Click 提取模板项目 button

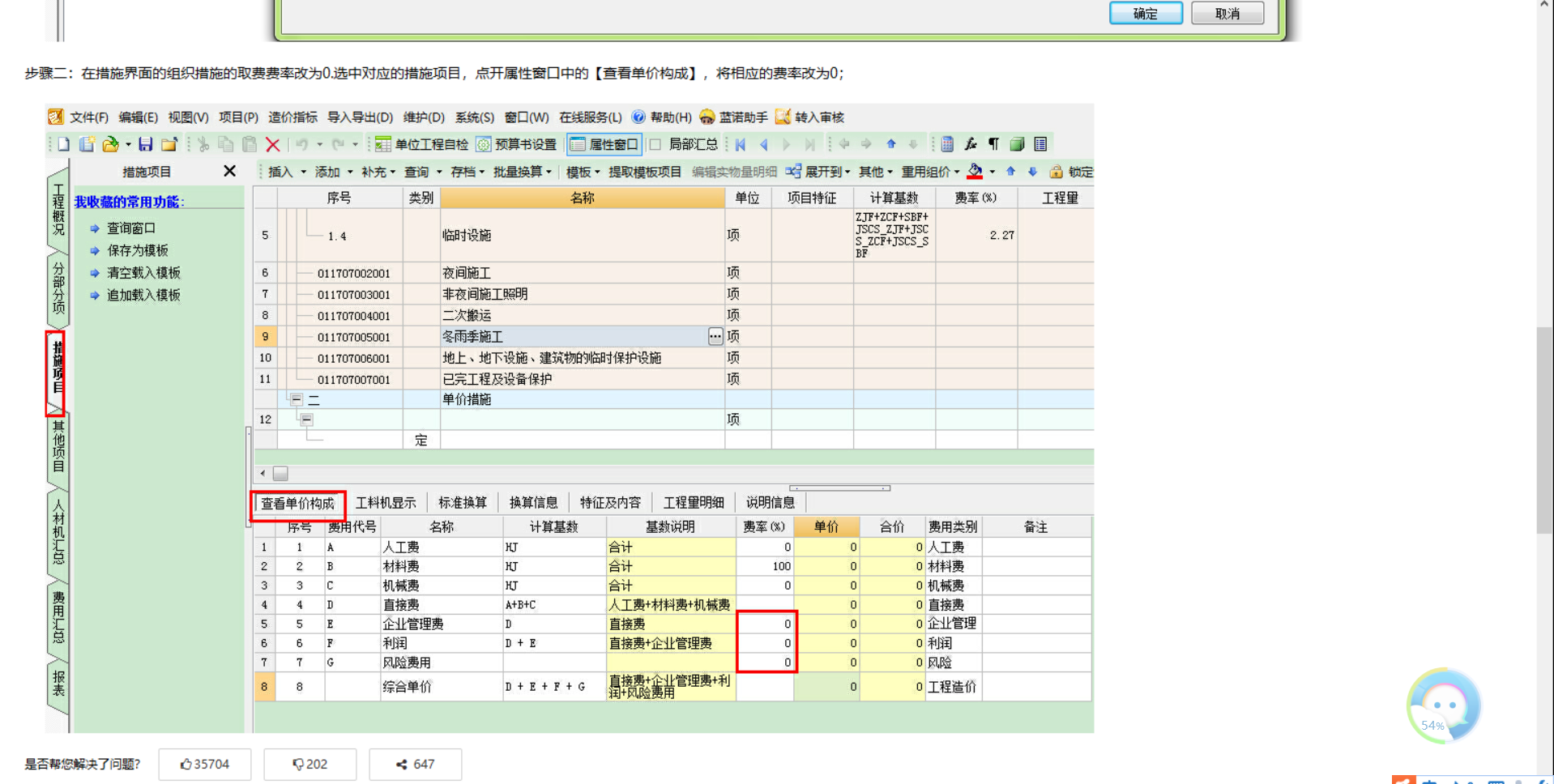[645, 172]
